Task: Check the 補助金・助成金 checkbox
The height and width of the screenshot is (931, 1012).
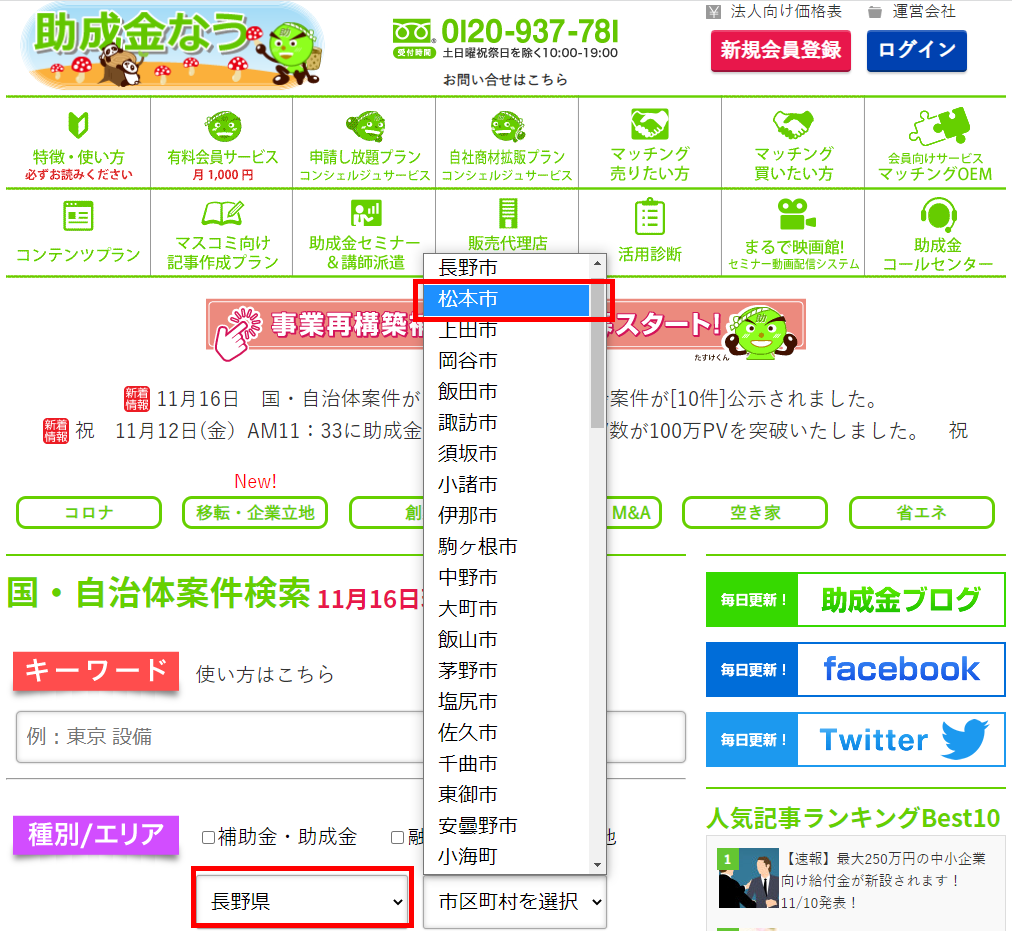Action: (x=208, y=837)
